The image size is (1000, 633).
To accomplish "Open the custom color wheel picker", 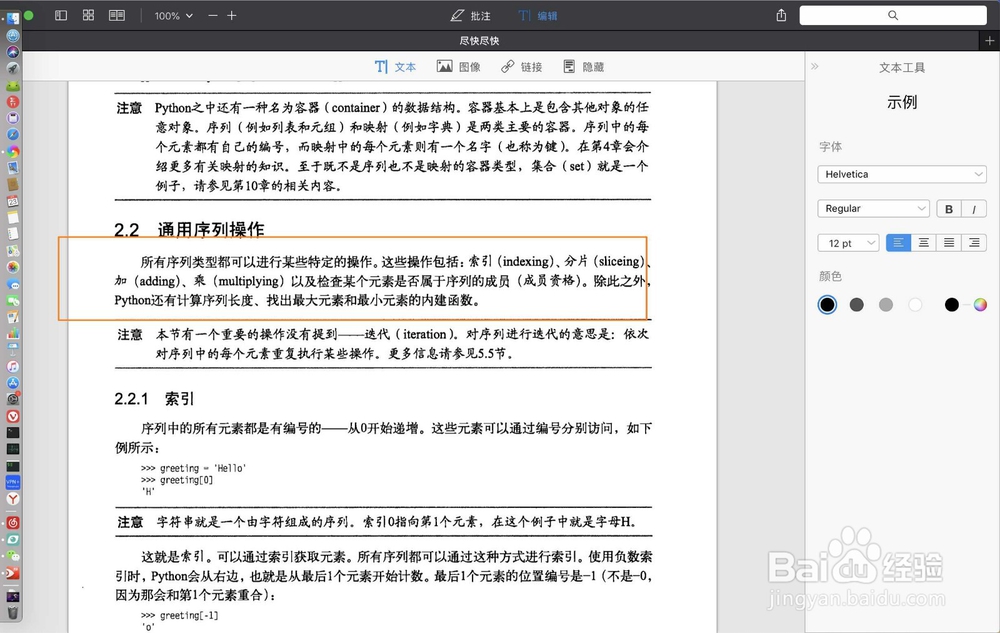I will tap(980, 305).
